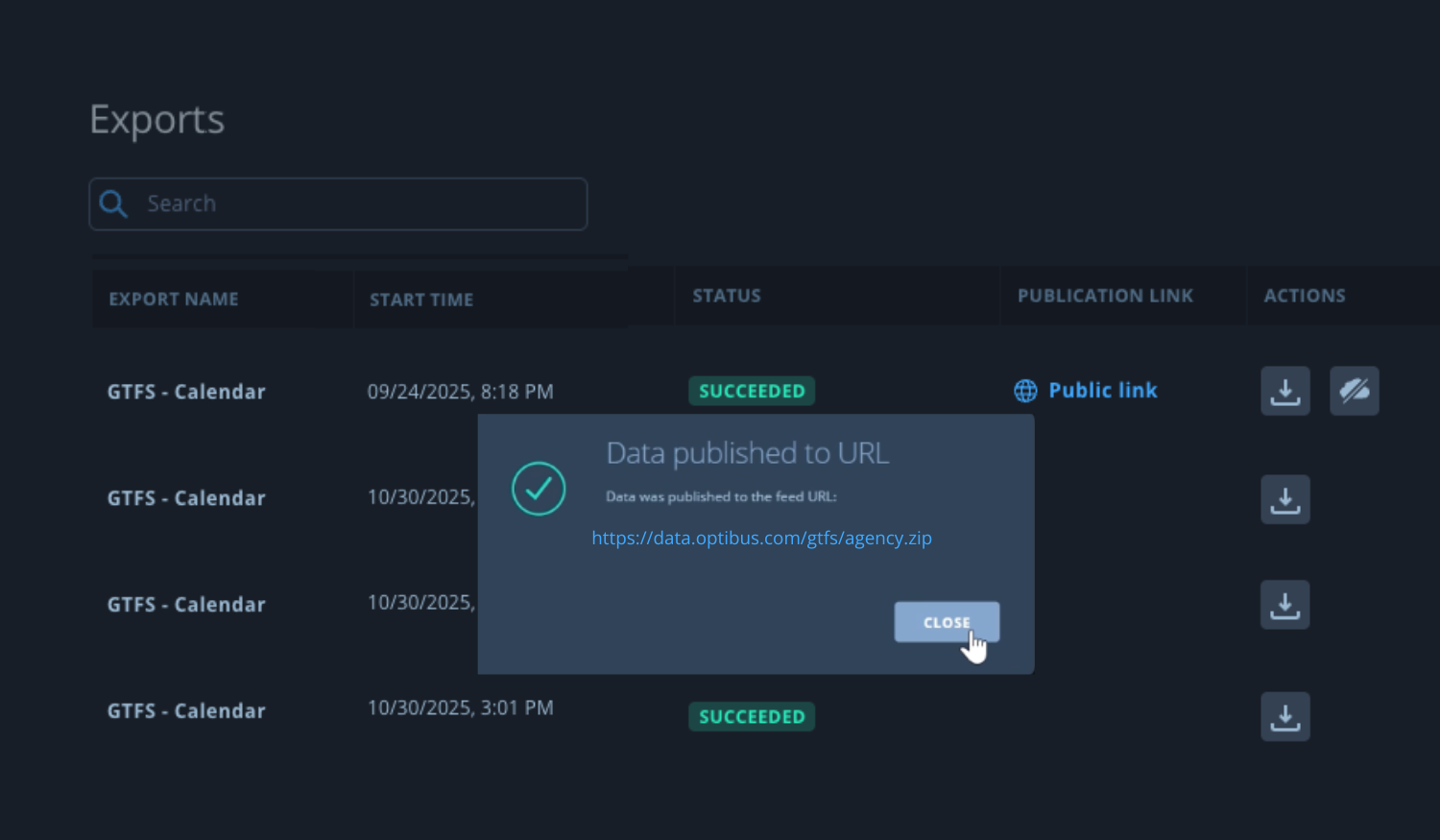1440x840 pixels.
Task: Sort by the EXPORT NAME column header
Action: (x=174, y=299)
